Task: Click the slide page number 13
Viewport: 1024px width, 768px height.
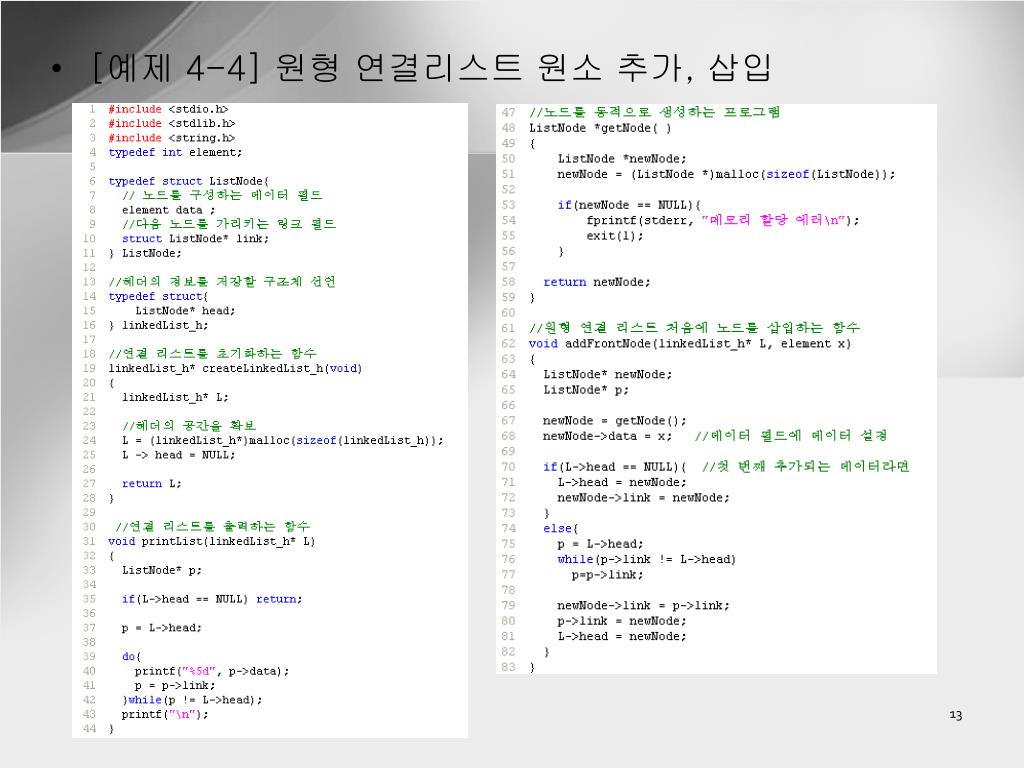Action: point(955,715)
